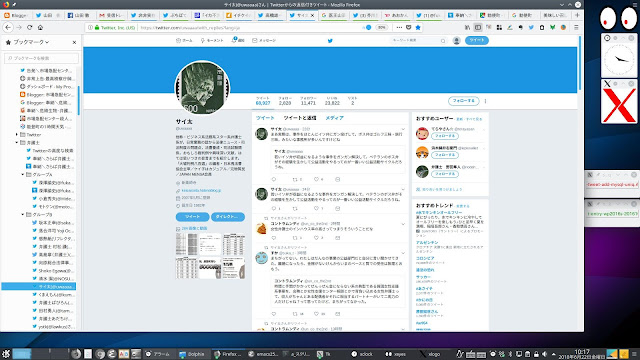Click the bookmarks sidebar scrollbar

tap(78, 100)
